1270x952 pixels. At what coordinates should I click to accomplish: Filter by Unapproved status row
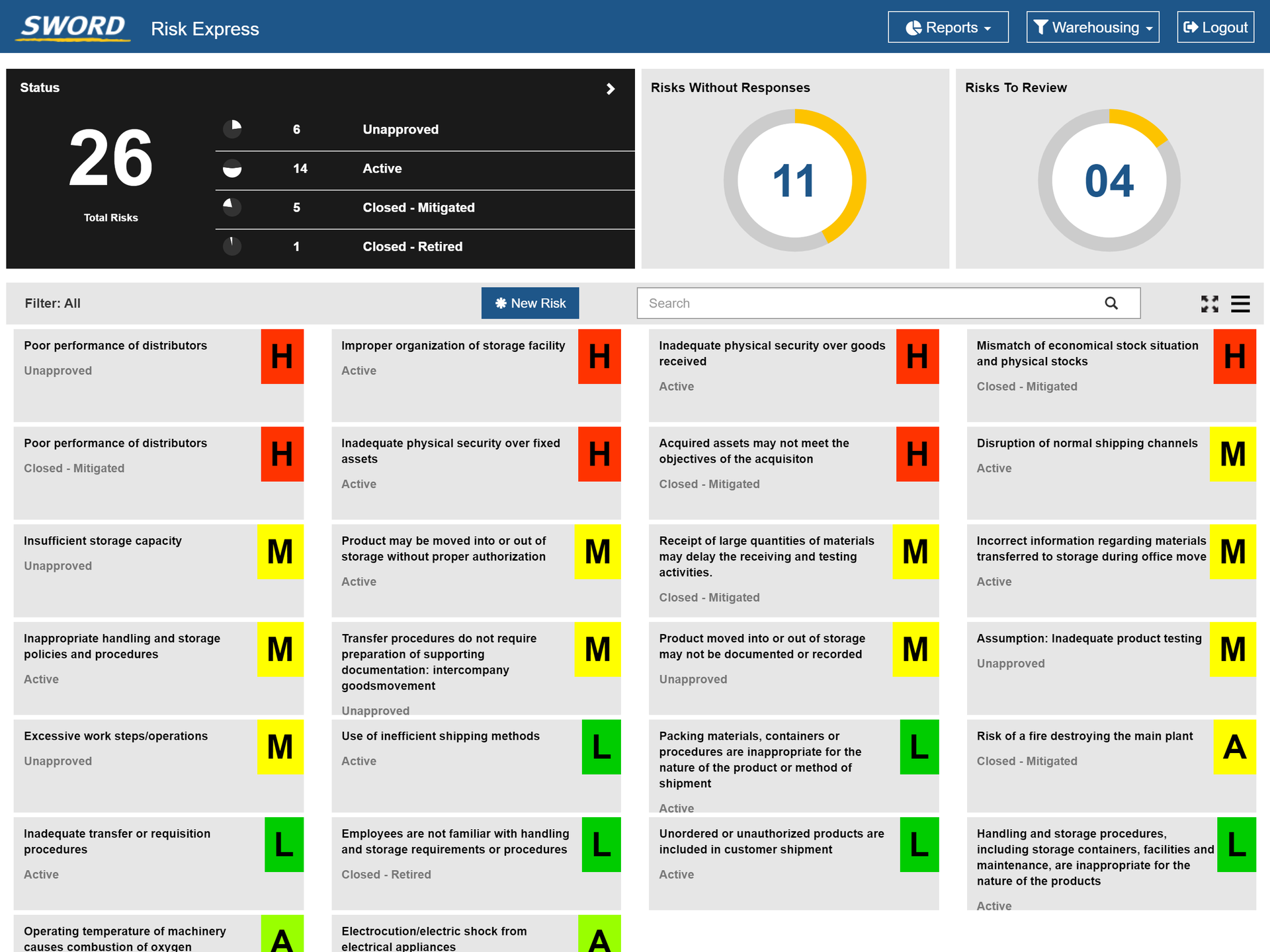pos(400,130)
